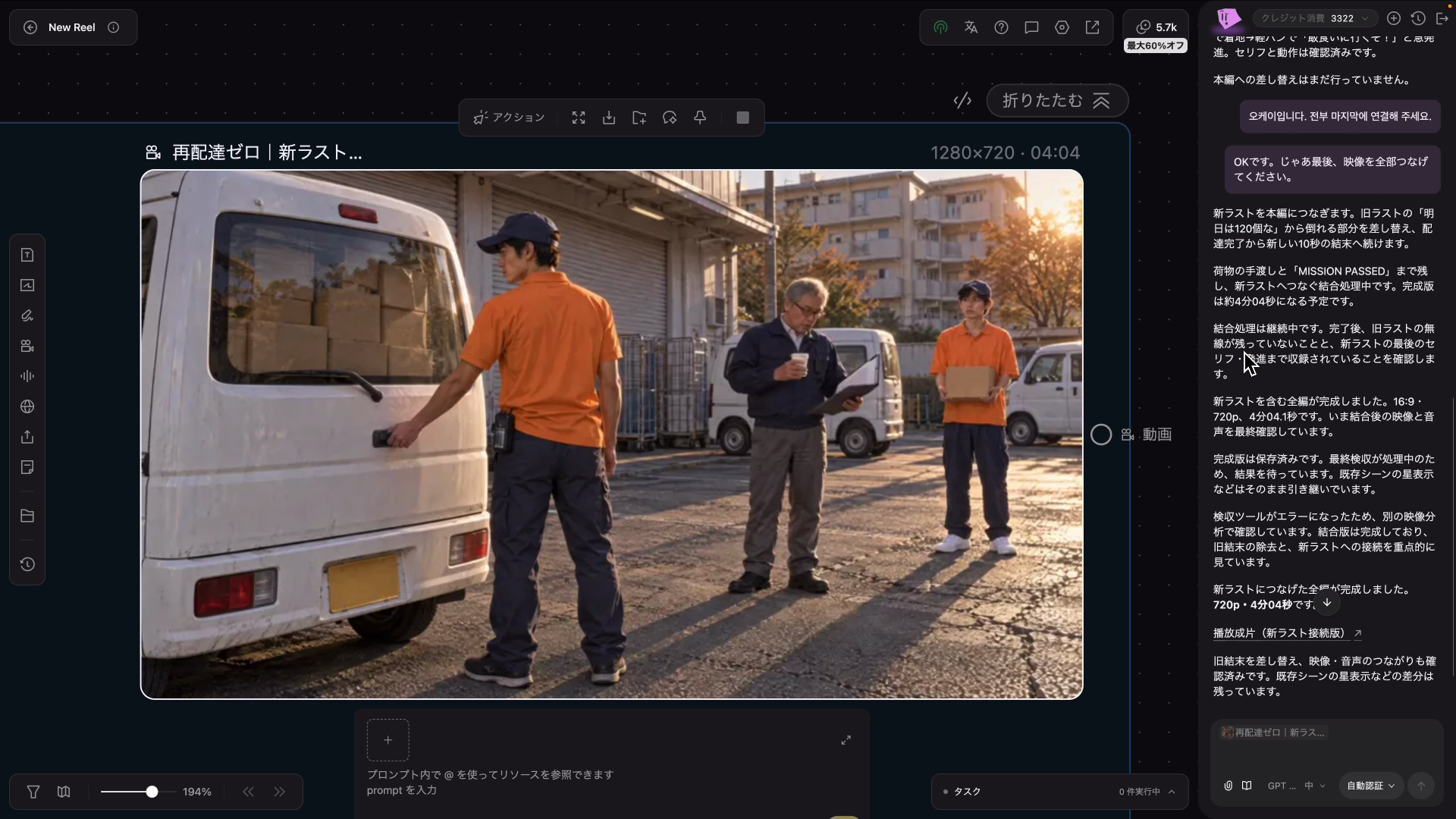The width and height of the screenshot is (1456, 819).
Task: Open the アクション menu in the floating toolbar
Action: point(509,118)
